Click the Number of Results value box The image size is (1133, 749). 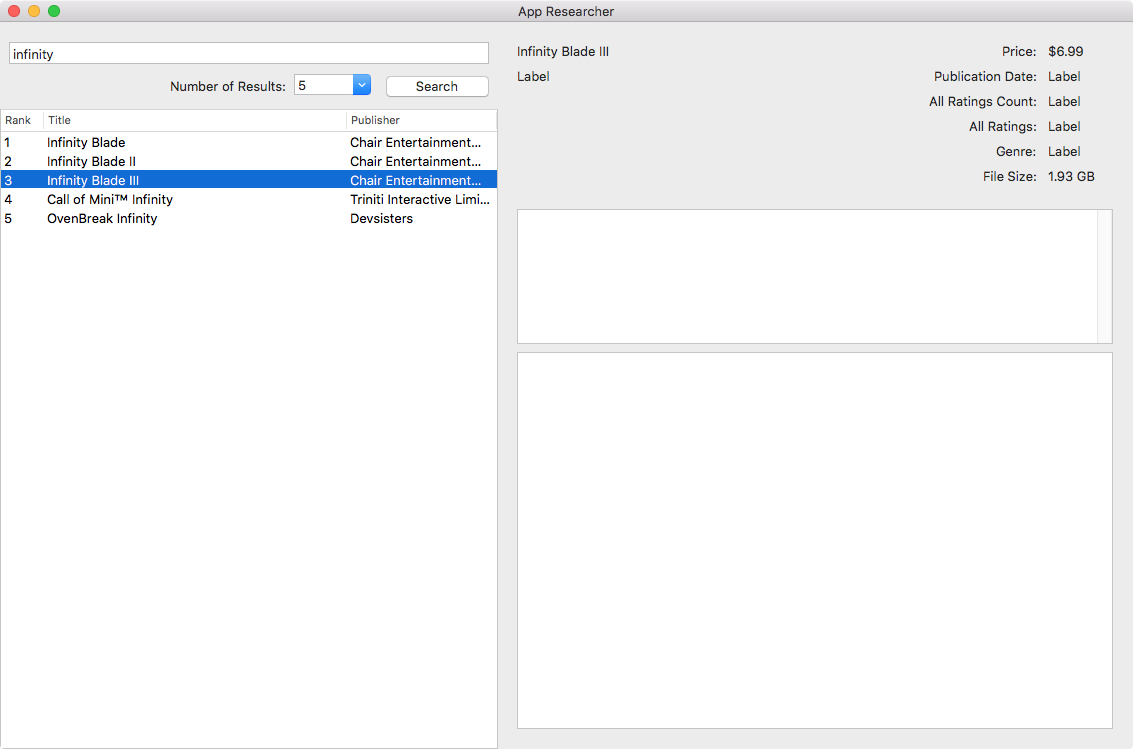click(x=323, y=86)
